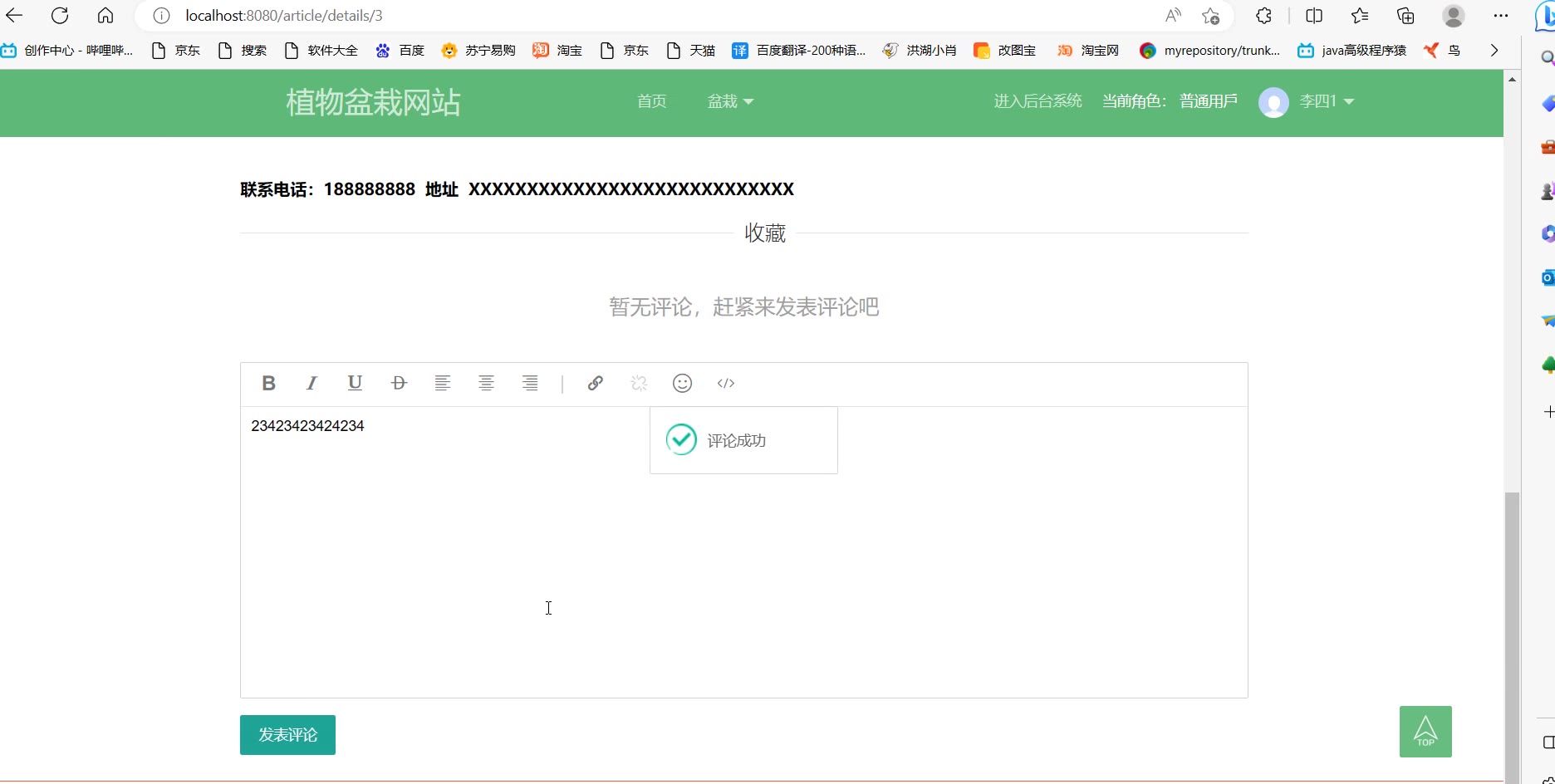Open the java高级程序猿 bookmark
Image resolution: width=1555 pixels, height=784 pixels.
click(1352, 51)
